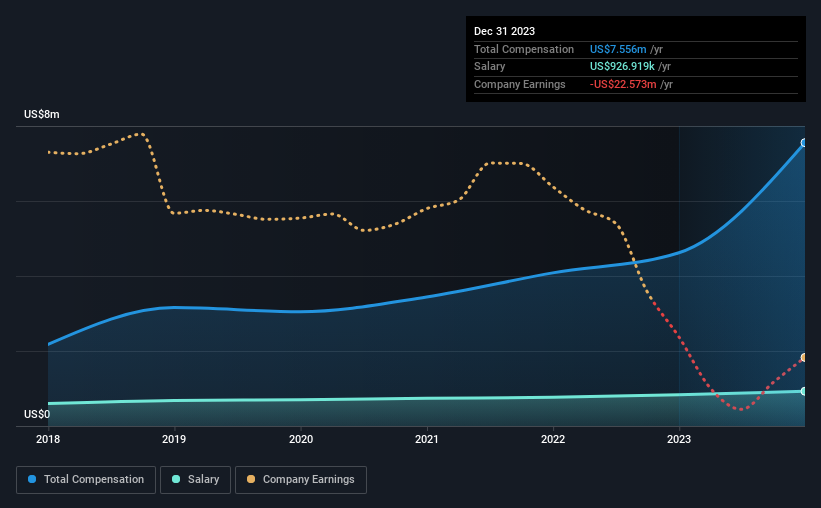Click the US$926.919k salary value
821x508 pixels.
tap(622, 67)
